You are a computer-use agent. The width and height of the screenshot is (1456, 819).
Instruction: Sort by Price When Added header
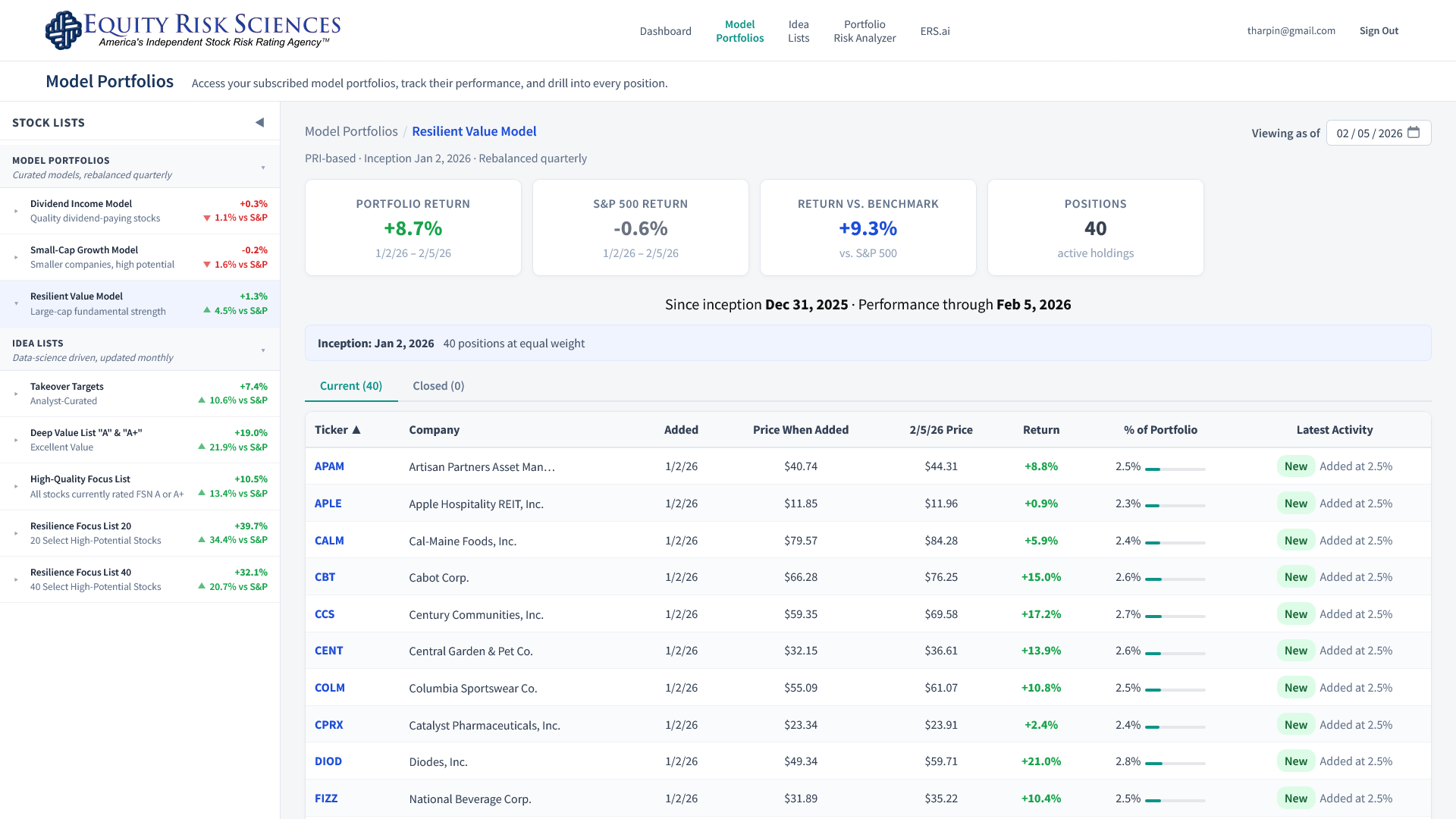pyautogui.click(x=800, y=430)
